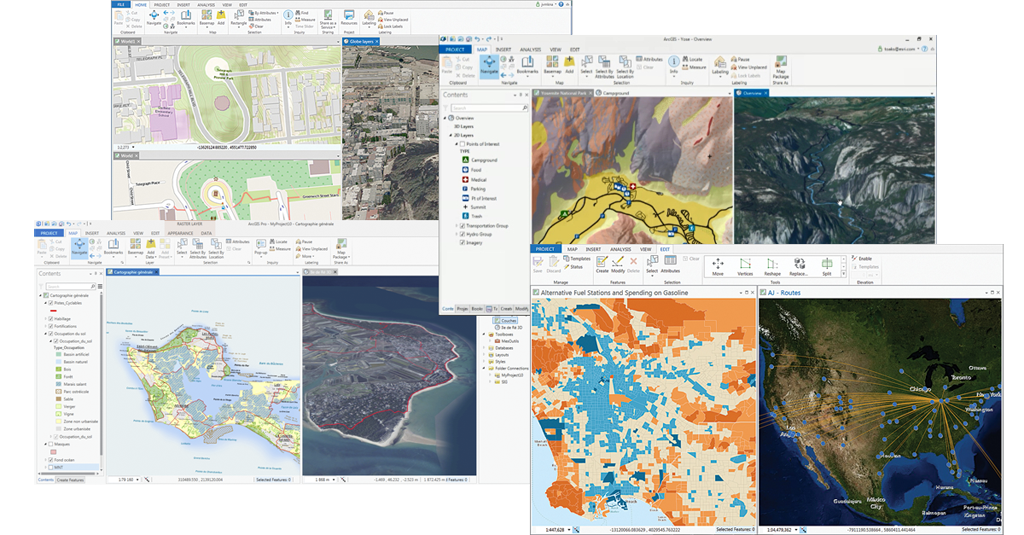Check the Points of Interest layer checkbox
This screenshot has width=1024, height=535.
coord(460,144)
